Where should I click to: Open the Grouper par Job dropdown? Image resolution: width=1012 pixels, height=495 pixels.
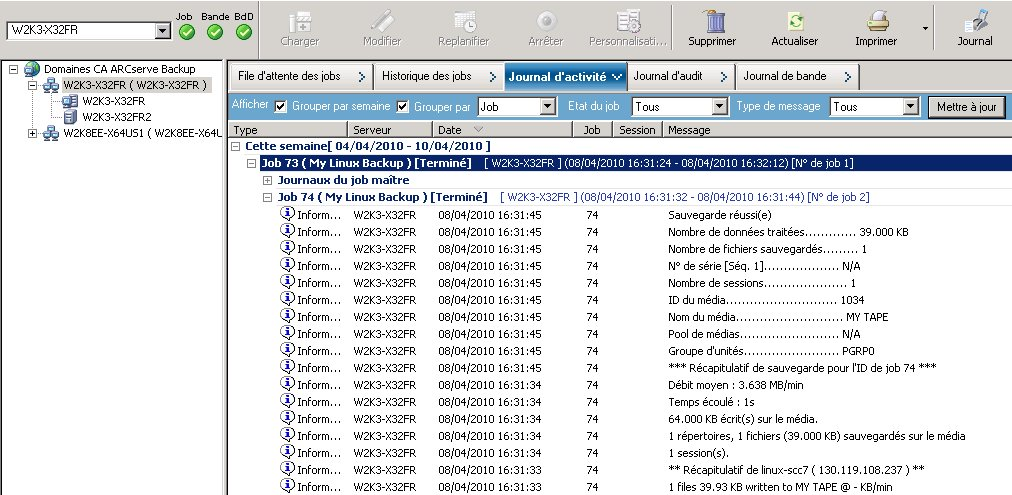[x=548, y=107]
